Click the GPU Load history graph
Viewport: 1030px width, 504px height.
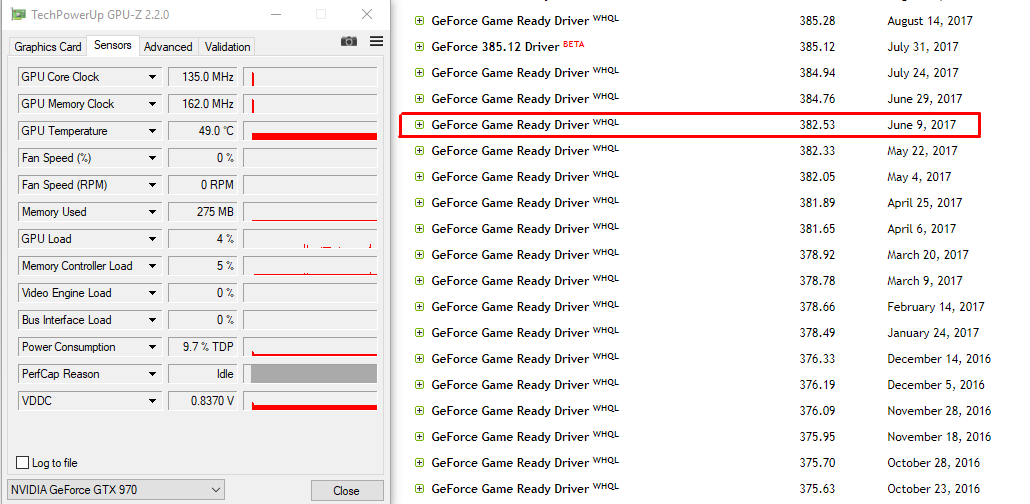tap(310, 239)
